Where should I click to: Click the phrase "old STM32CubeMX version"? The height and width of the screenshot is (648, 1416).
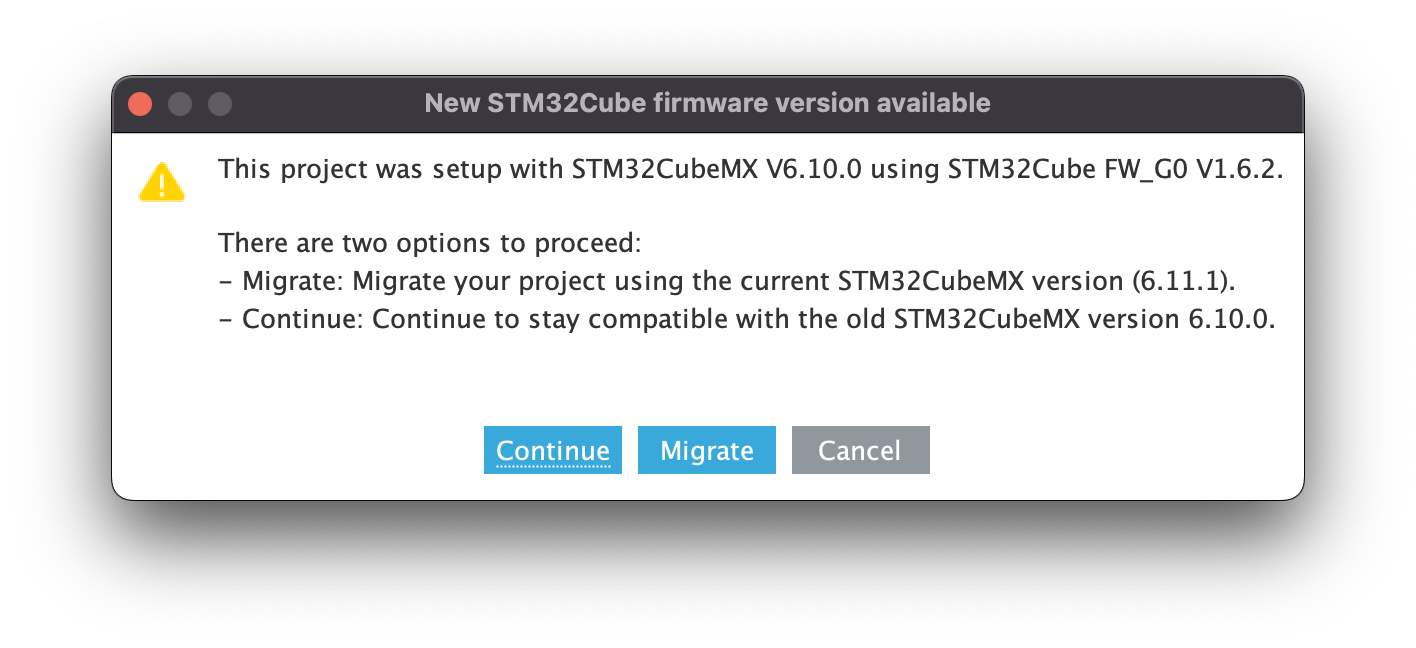pyautogui.click(x=1012, y=320)
